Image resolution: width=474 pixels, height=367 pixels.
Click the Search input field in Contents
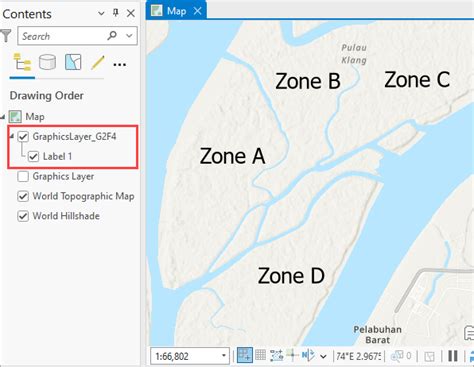coord(77,36)
